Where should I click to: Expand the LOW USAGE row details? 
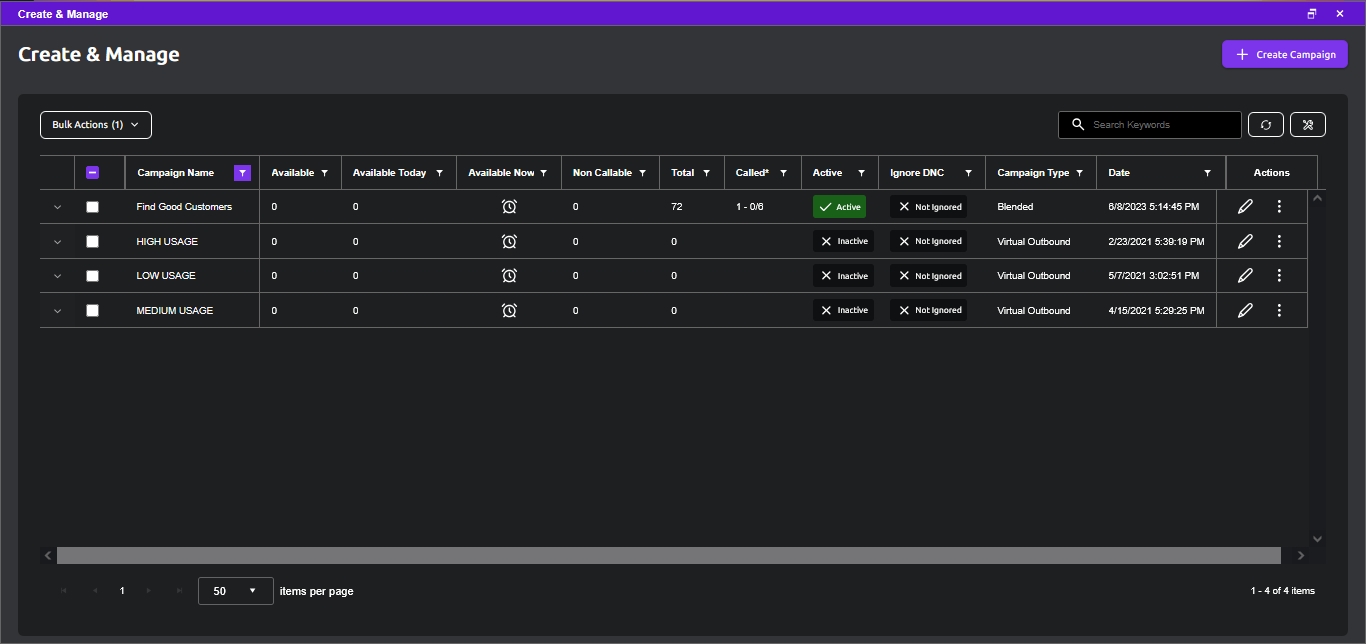pyautogui.click(x=57, y=276)
